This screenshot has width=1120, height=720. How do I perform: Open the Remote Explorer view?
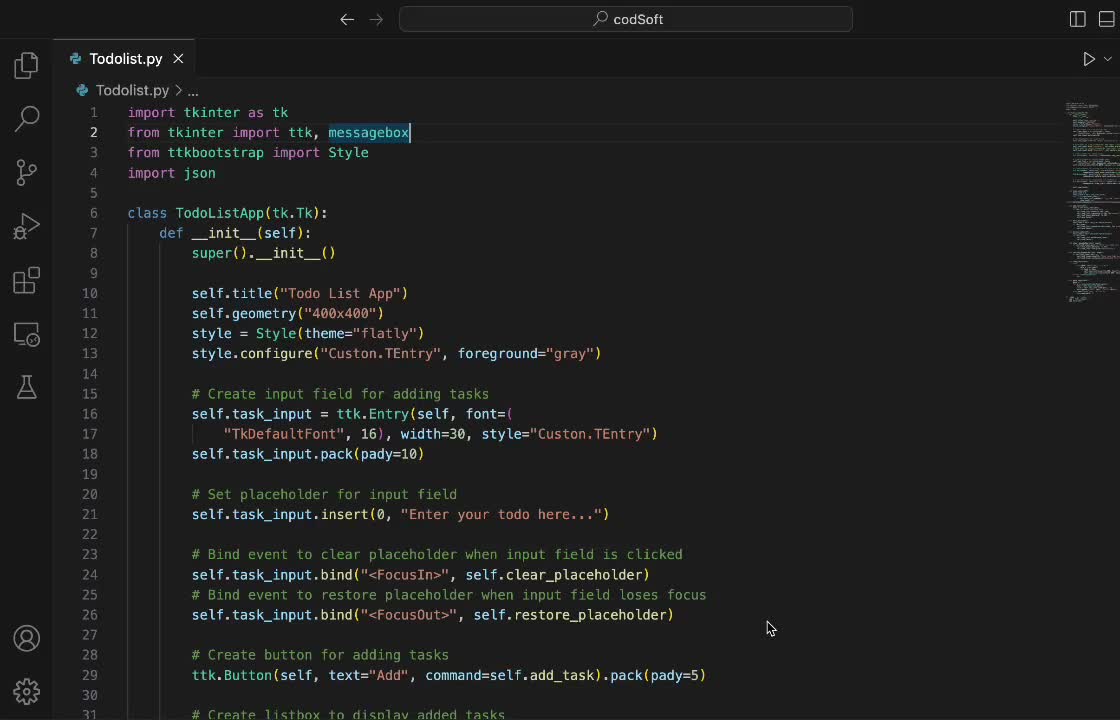27,335
